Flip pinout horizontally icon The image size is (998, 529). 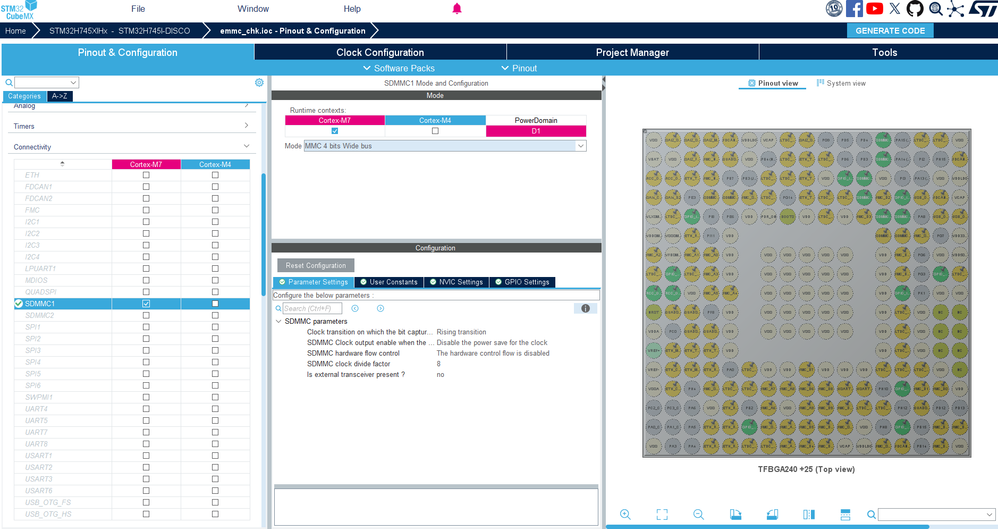point(809,514)
